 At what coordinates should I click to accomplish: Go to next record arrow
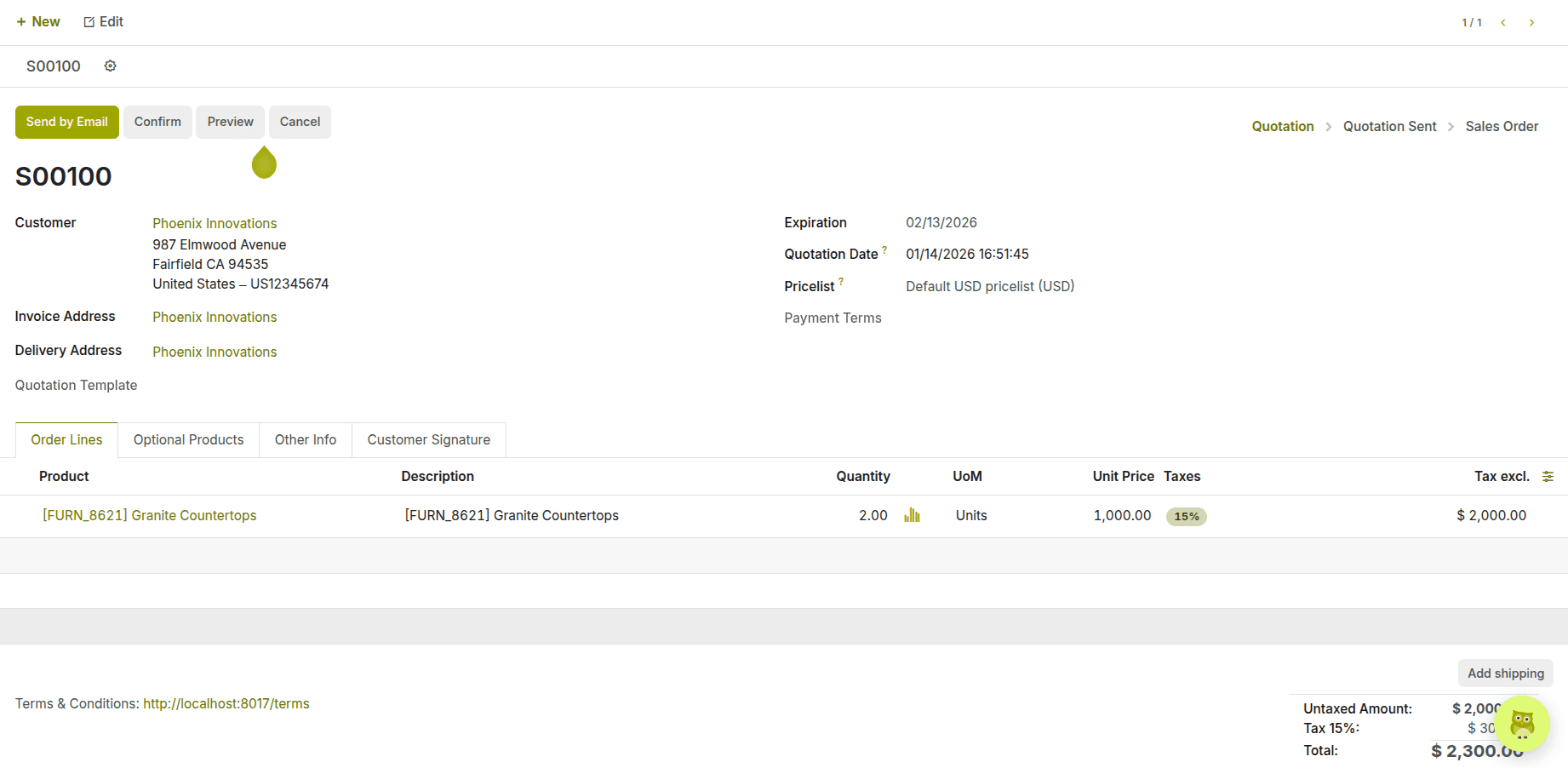pos(1531,23)
